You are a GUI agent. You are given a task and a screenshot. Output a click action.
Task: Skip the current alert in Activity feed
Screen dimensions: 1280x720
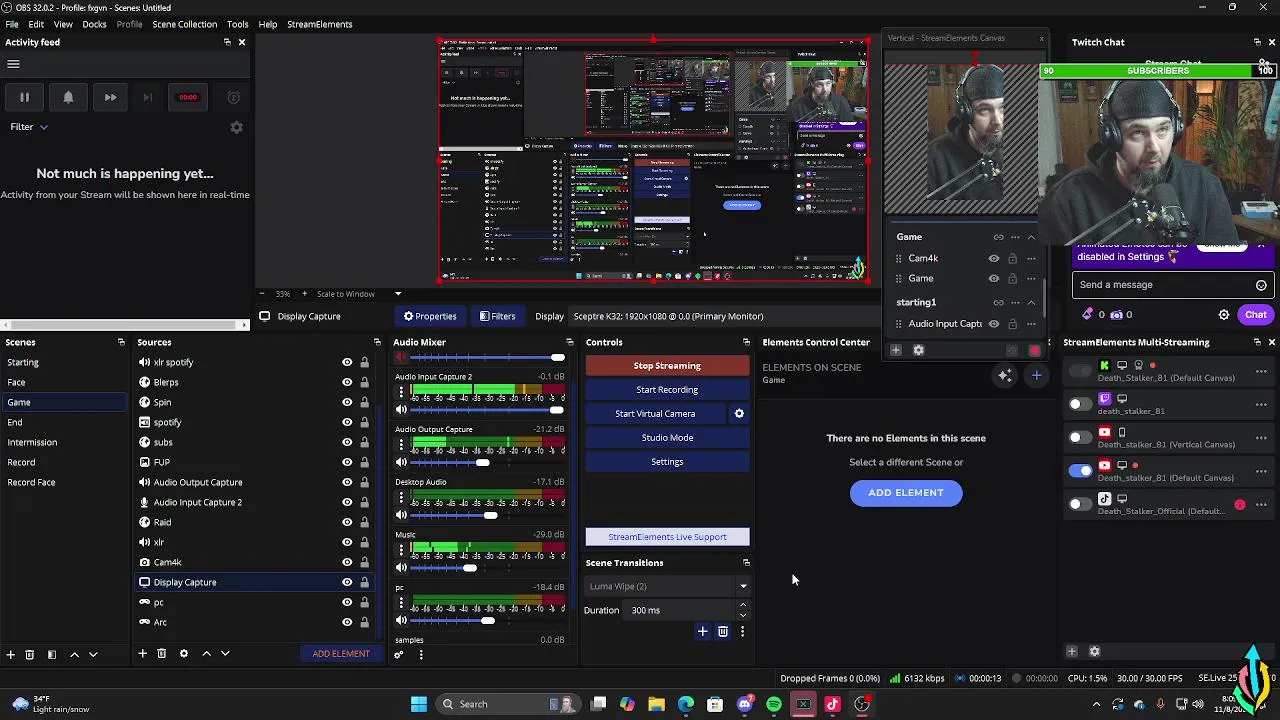110,97
